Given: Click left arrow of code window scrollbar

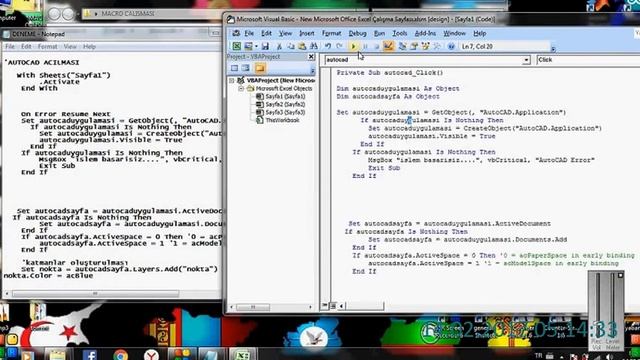Looking at the screenshot, I should tap(341, 305).
